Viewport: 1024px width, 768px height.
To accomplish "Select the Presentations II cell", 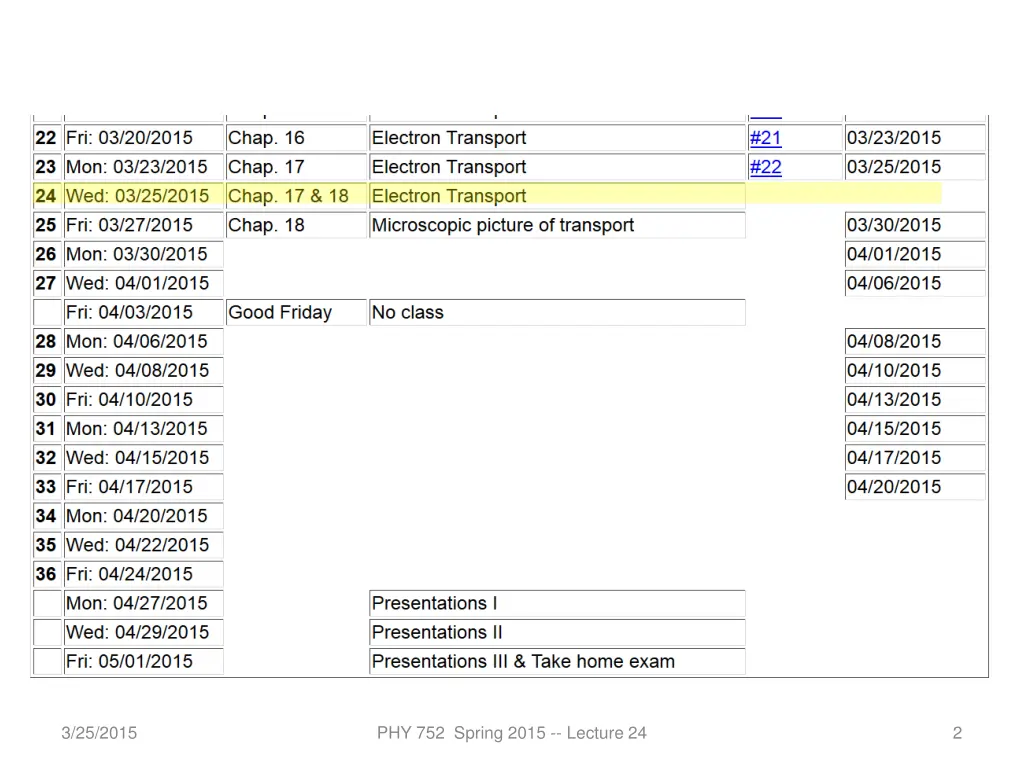I will pos(557,632).
